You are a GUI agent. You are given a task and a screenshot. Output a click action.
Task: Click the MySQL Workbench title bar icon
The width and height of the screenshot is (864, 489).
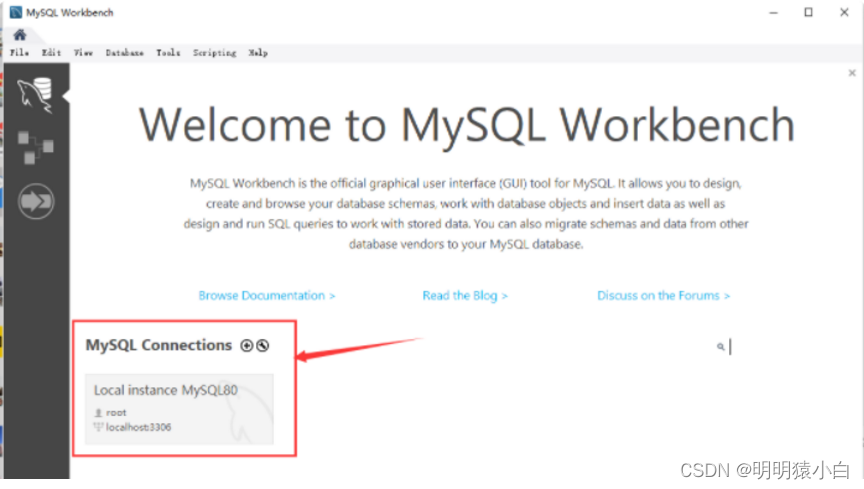16,12
